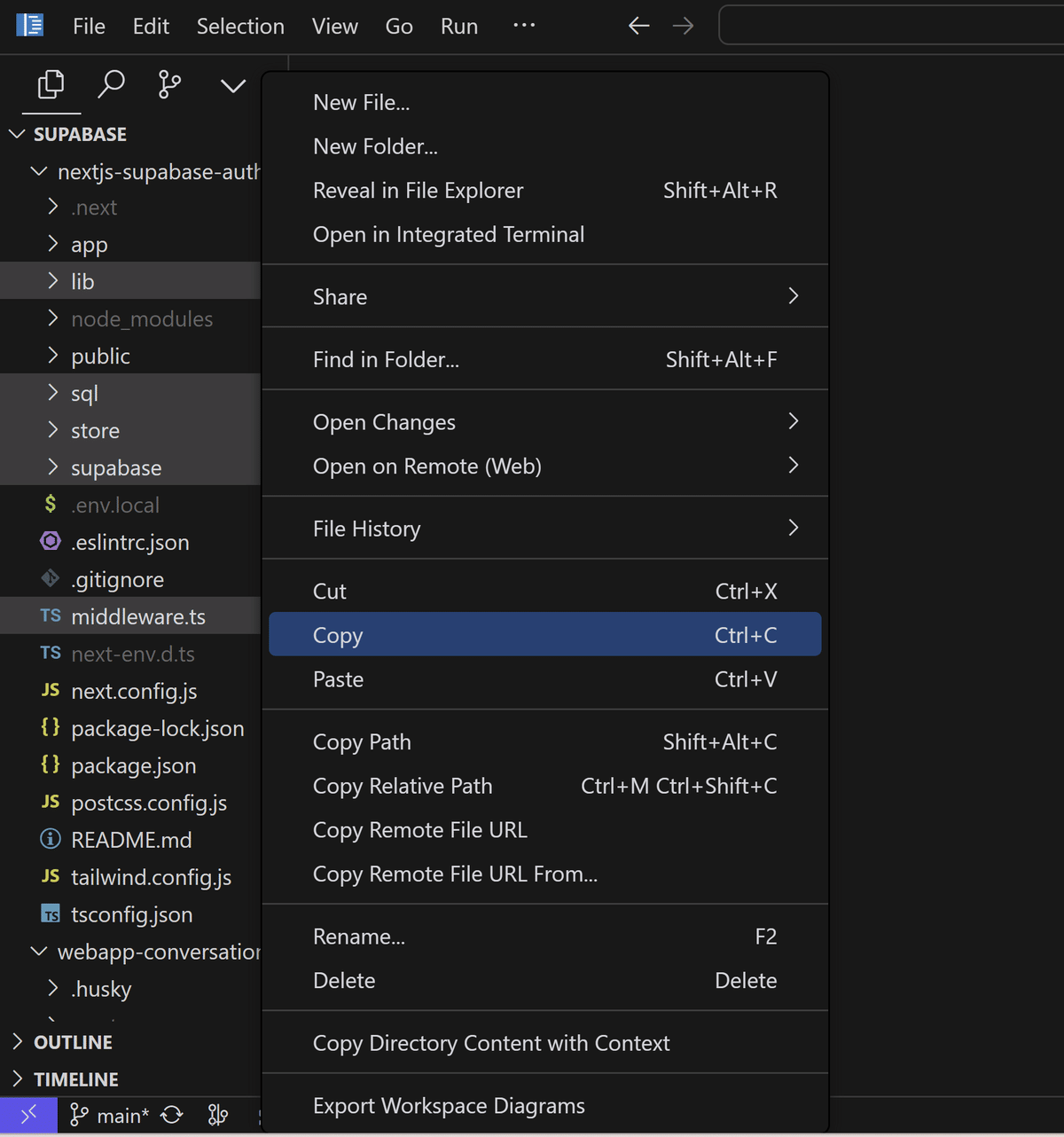Expand the lib folder

(x=53, y=281)
